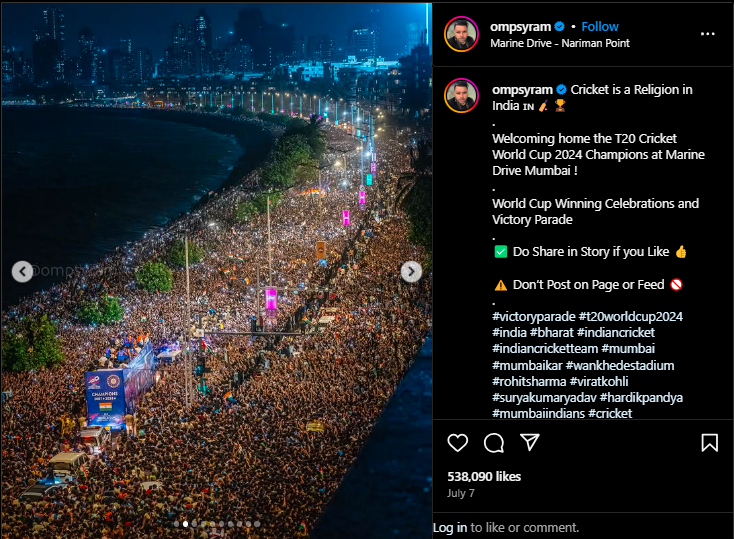Open the #viratkohli hashtag
The height and width of the screenshot is (539, 734).
599,381
